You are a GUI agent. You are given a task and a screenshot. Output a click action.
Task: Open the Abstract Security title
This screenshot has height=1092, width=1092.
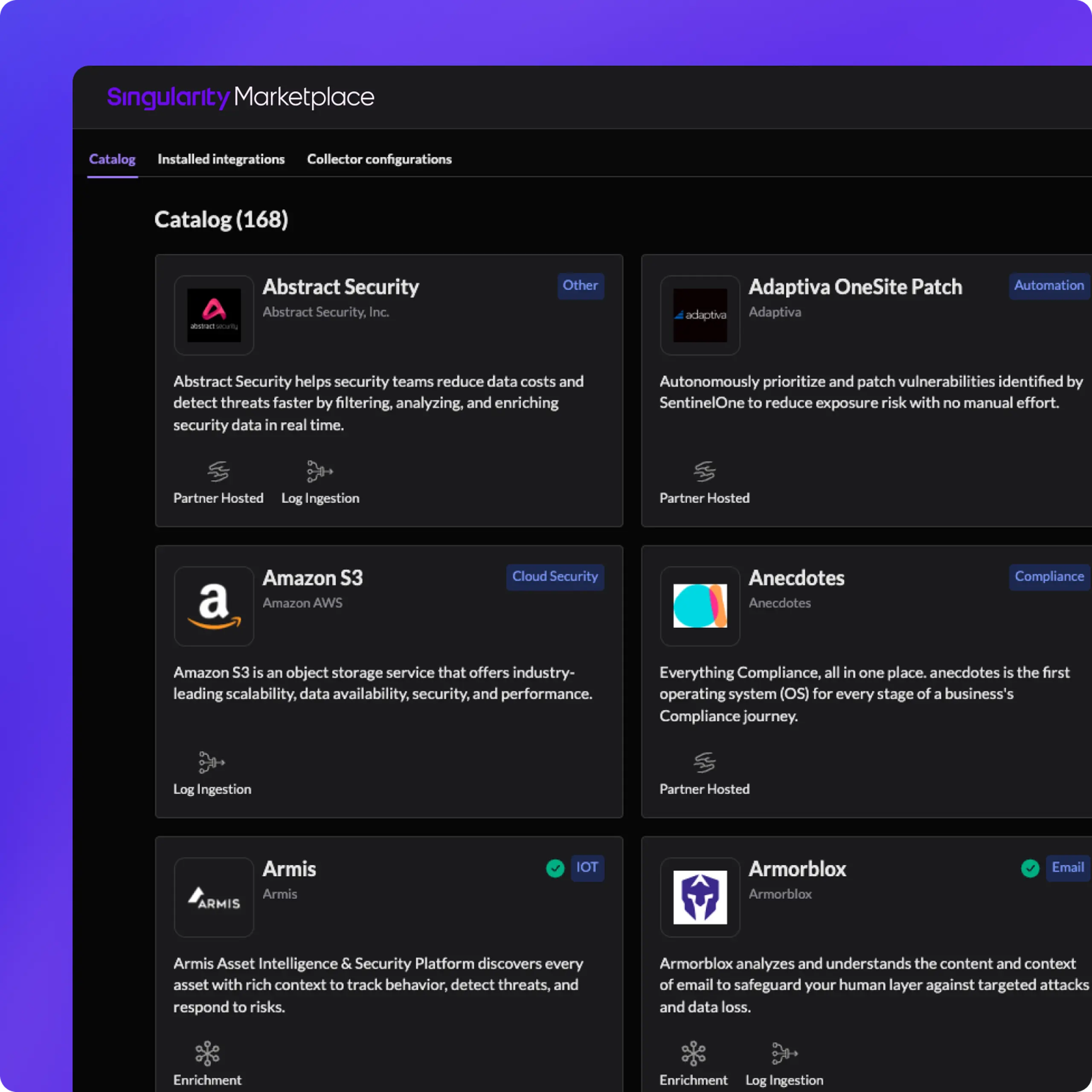(341, 287)
